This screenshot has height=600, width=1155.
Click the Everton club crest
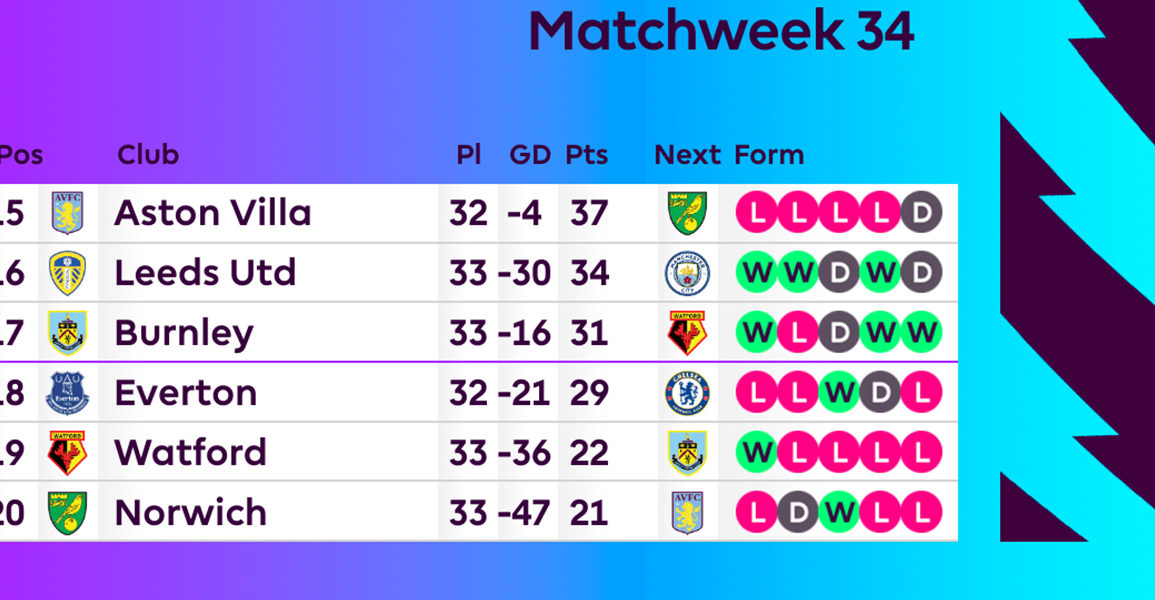67,393
